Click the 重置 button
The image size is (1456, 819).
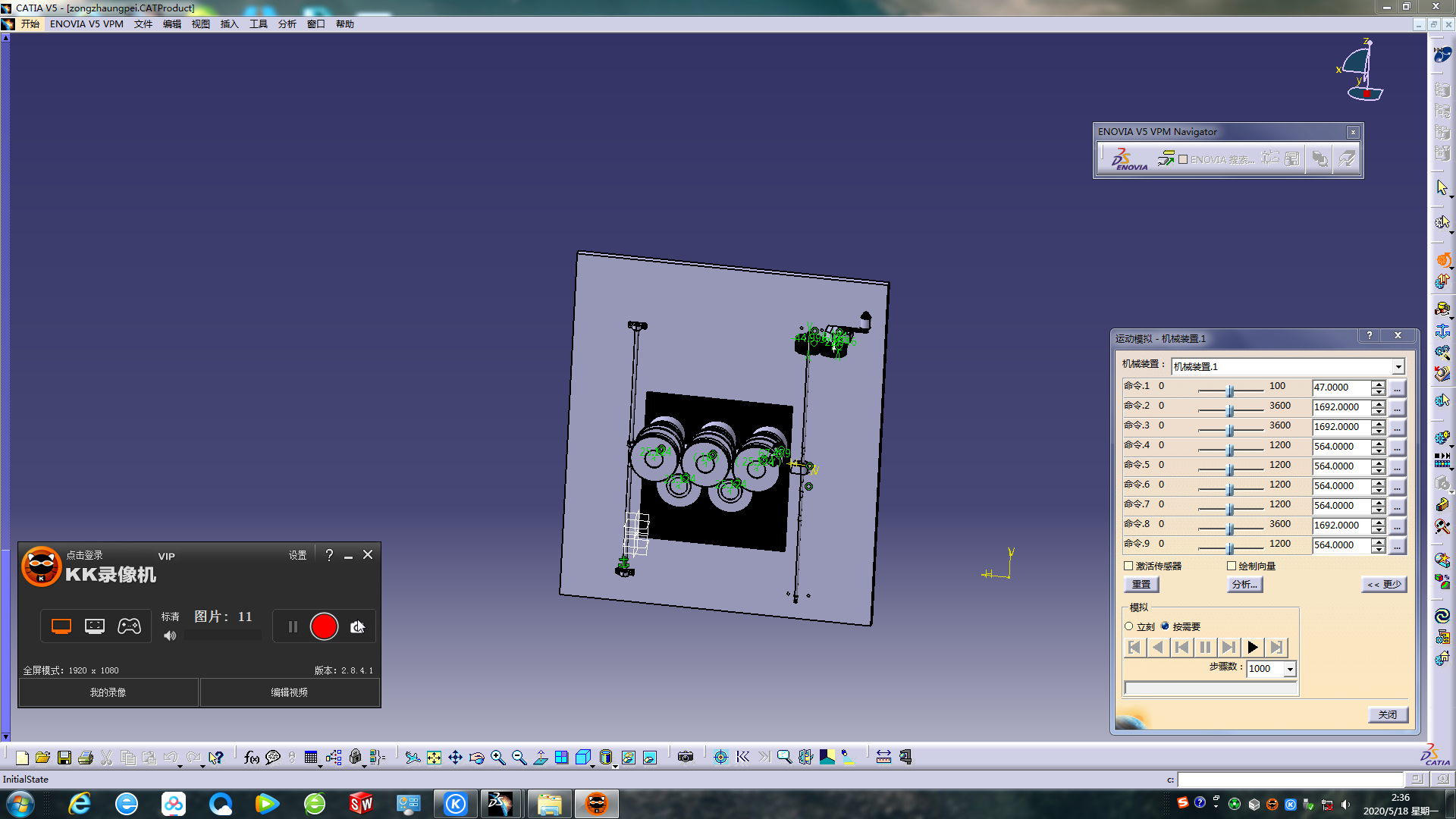tap(1141, 585)
